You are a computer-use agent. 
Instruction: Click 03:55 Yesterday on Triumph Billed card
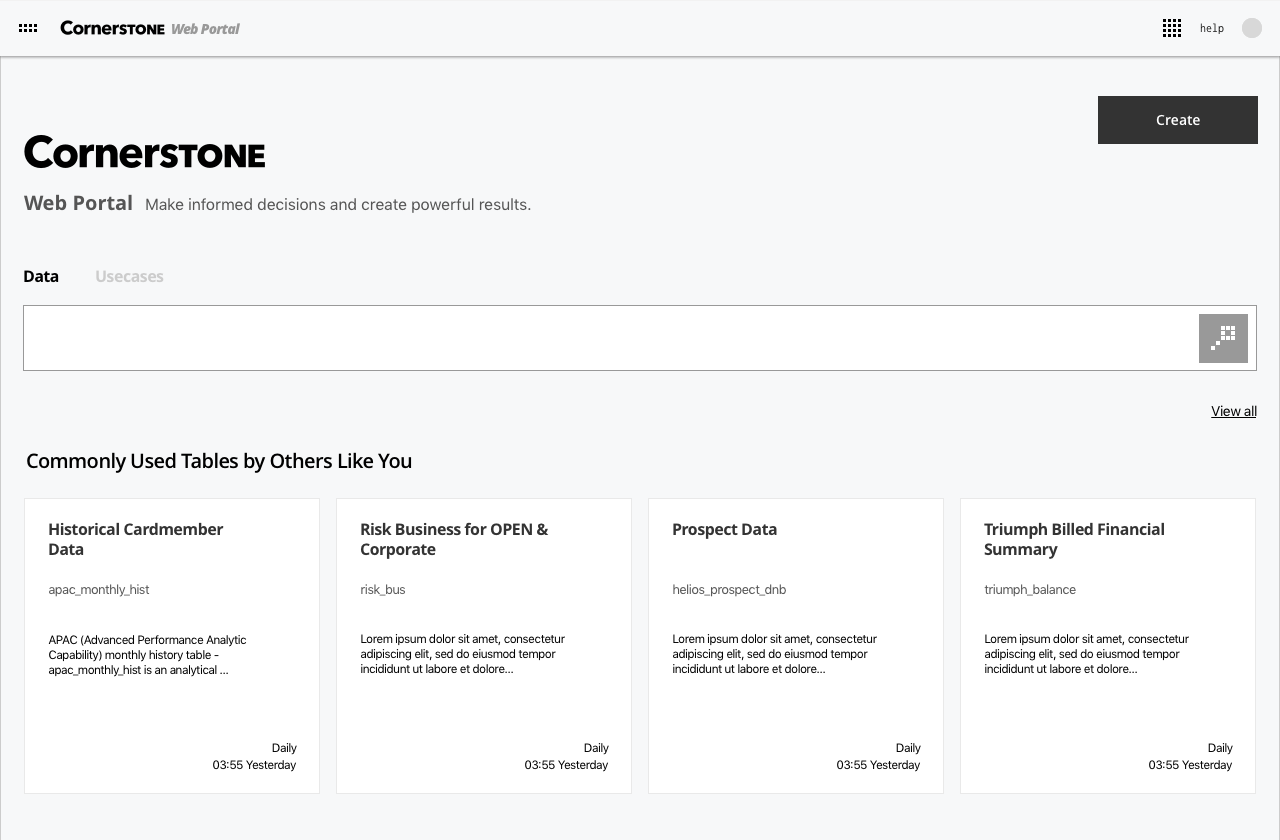pyautogui.click(x=1190, y=765)
